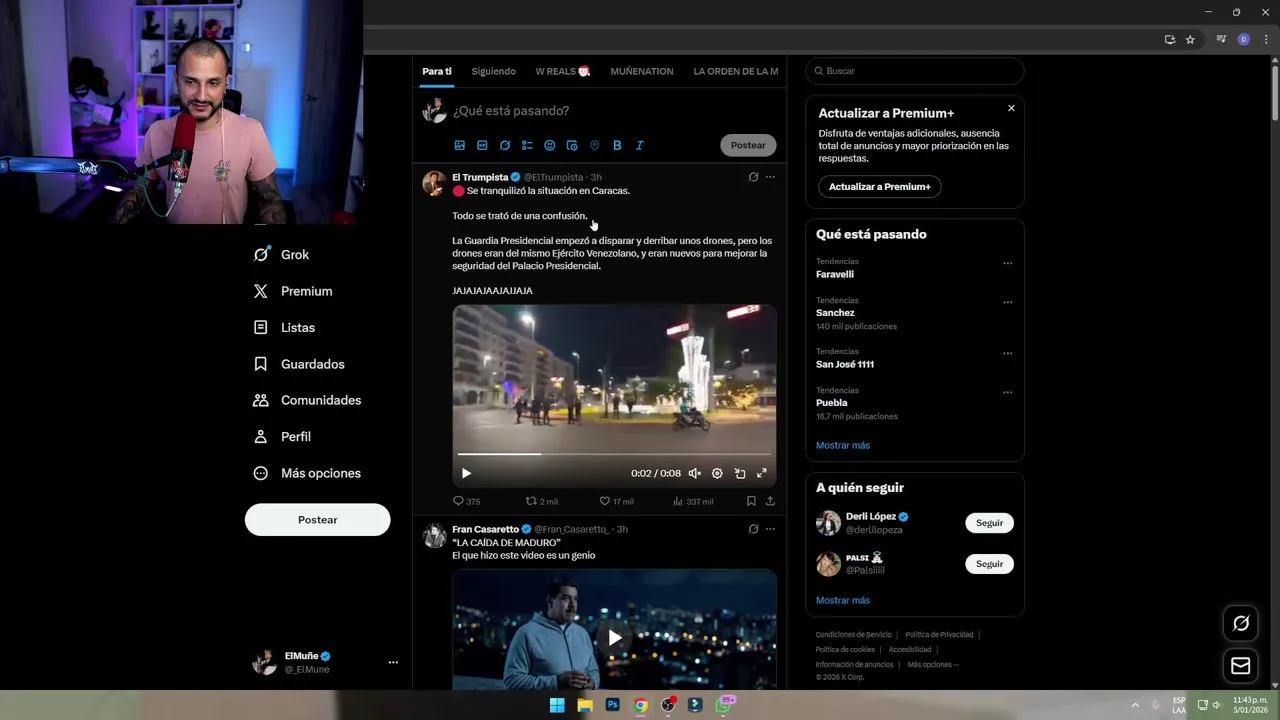Screen dimensions: 1280x720
Task: Open the Windows Start menu
Action: click(557, 705)
